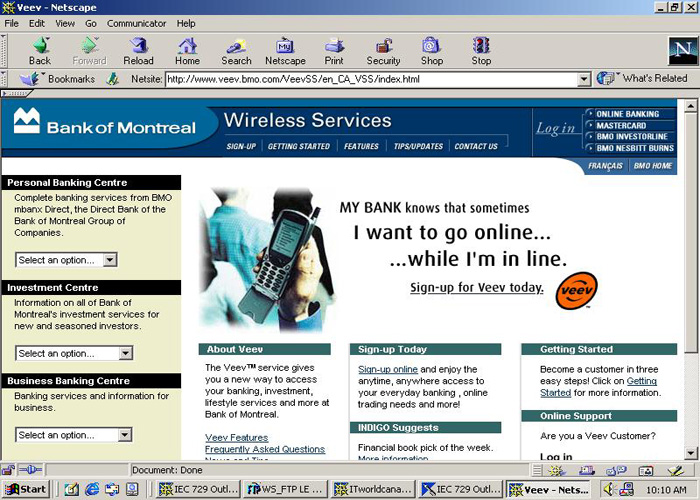Click the Forward navigation icon

[89, 46]
